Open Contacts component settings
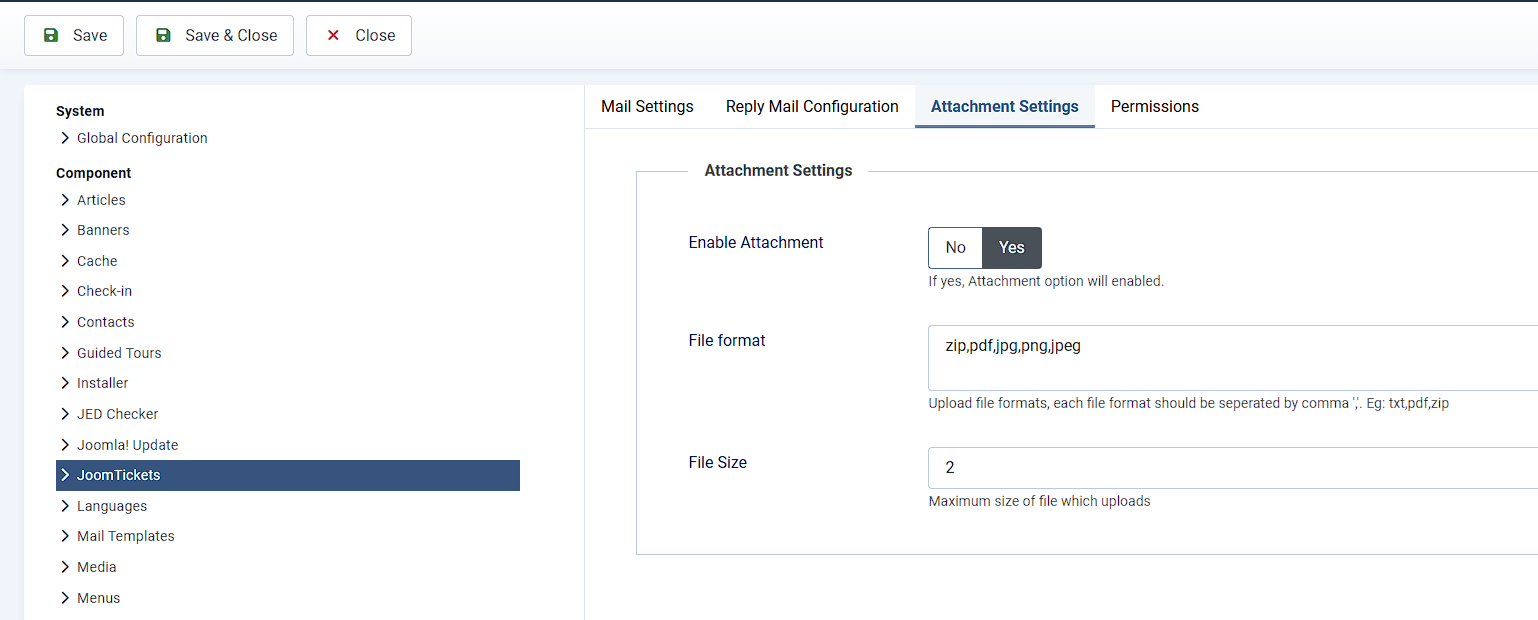 pyautogui.click(x=105, y=322)
